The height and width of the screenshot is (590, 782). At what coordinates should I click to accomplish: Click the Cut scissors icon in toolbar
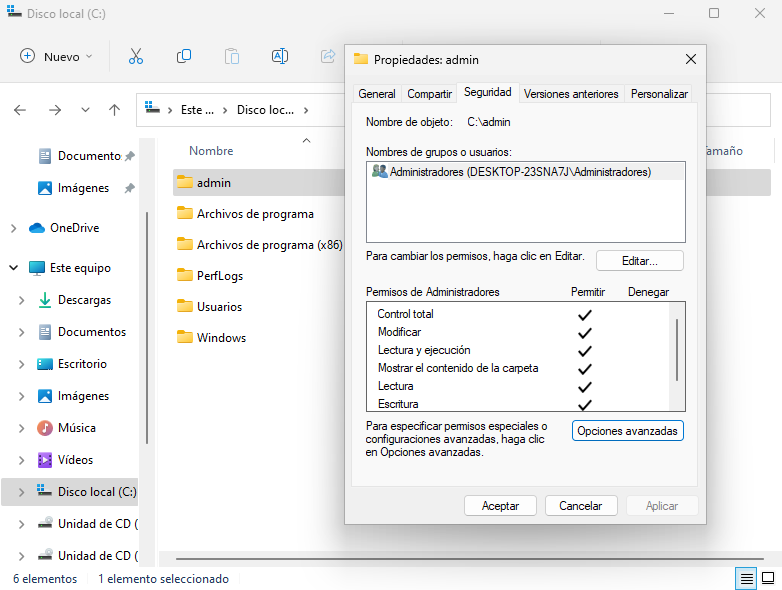(136, 56)
